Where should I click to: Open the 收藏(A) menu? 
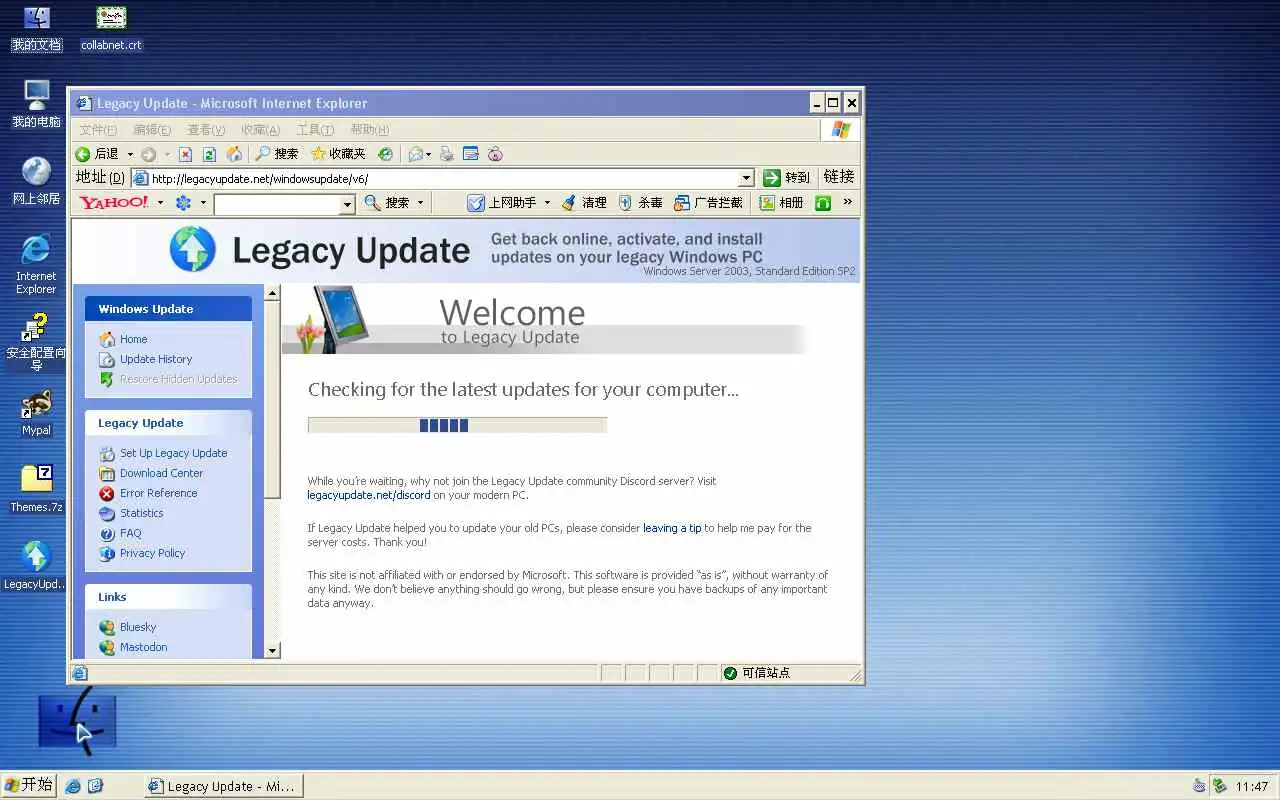(x=260, y=130)
